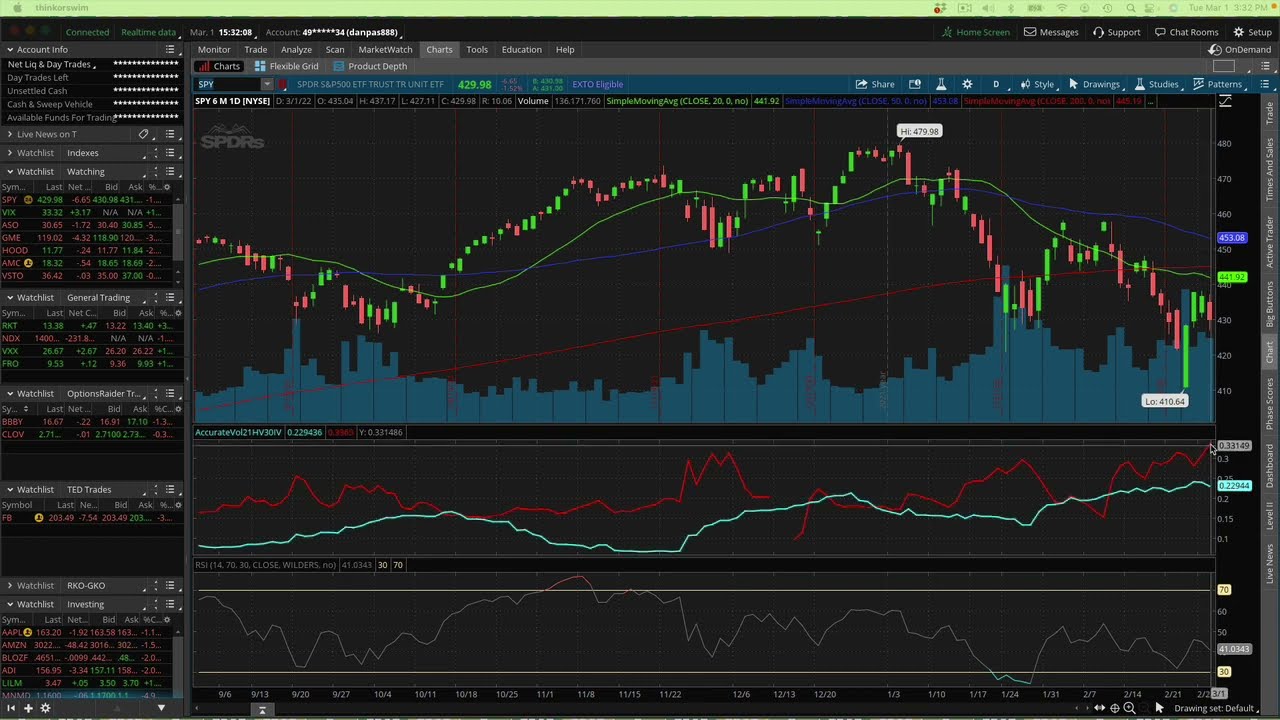Open the Drawings menu
This screenshot has height=720, width=1280.
pyautogui.click(x=1094, y=84)
